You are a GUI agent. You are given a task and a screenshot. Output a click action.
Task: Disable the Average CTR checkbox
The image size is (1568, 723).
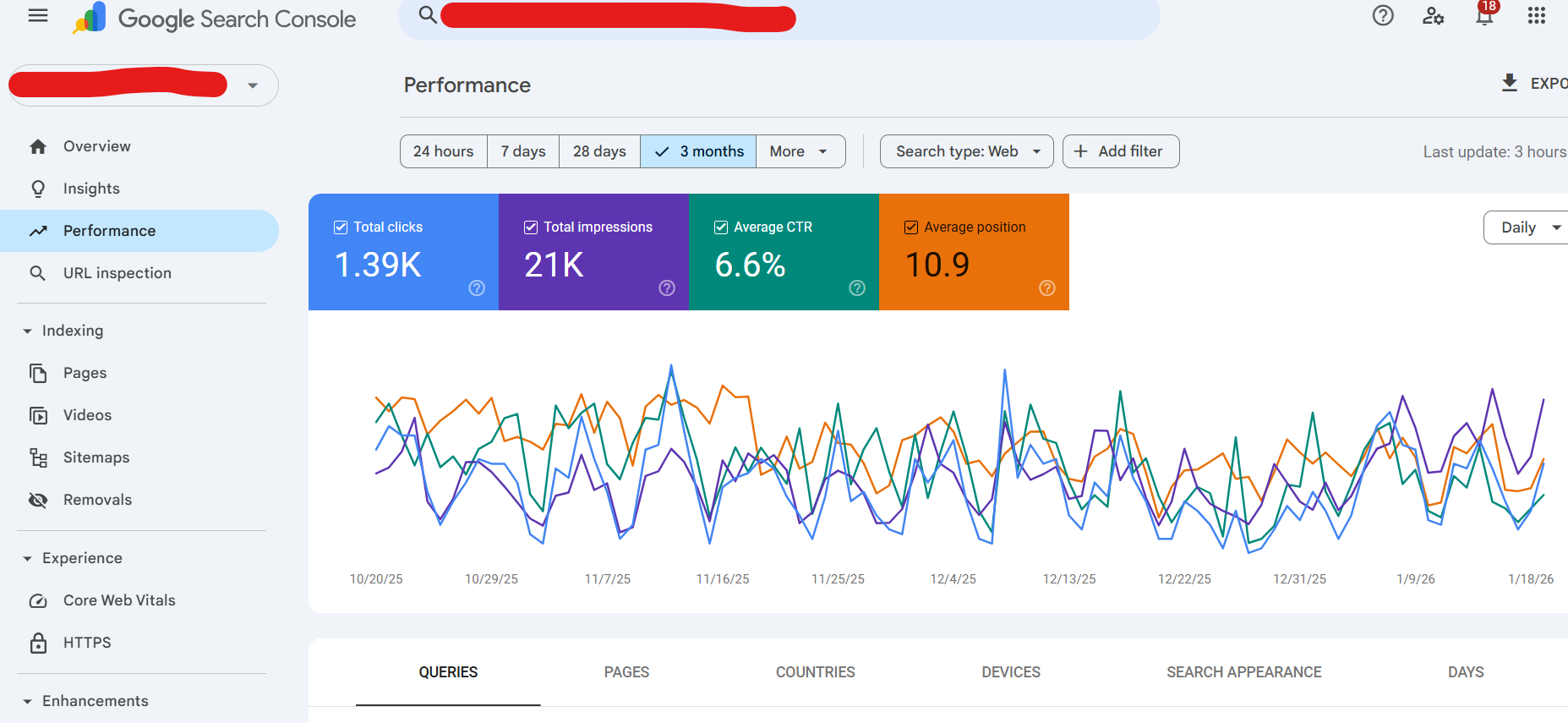pyautogui.click(x=721, y=227)
